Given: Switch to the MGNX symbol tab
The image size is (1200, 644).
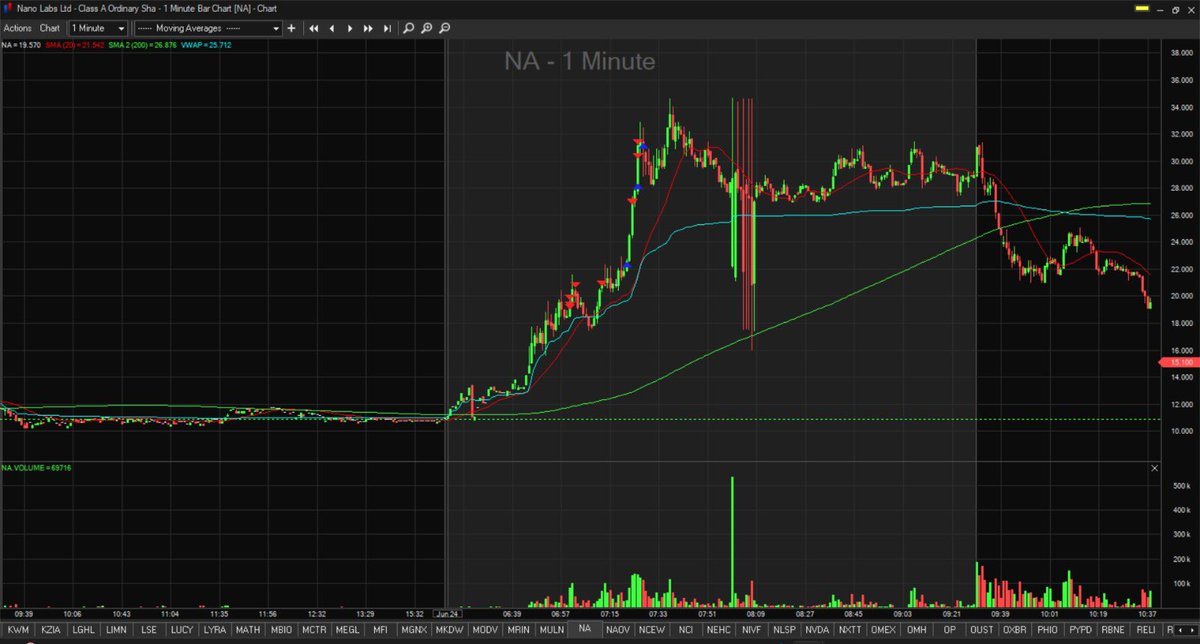Looking at the screenshot, I should click(x=414, y=630).
